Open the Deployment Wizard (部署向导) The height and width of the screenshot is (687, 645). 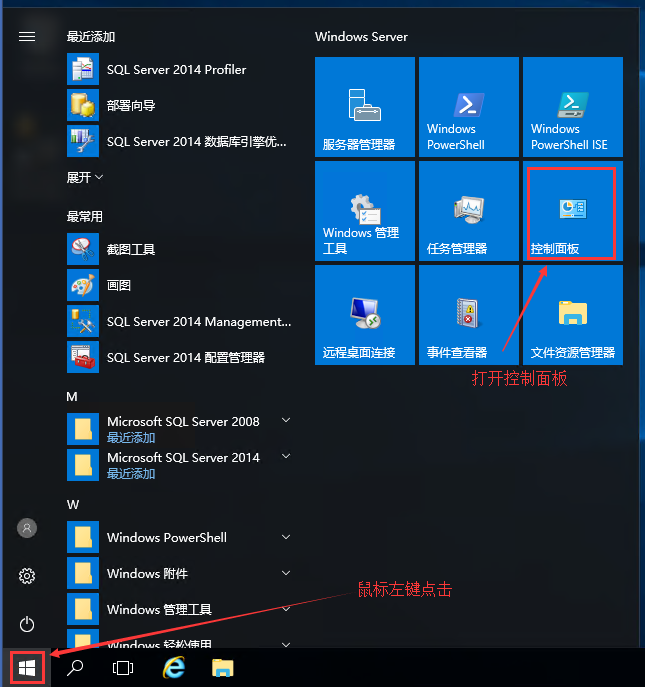(180, 105)
